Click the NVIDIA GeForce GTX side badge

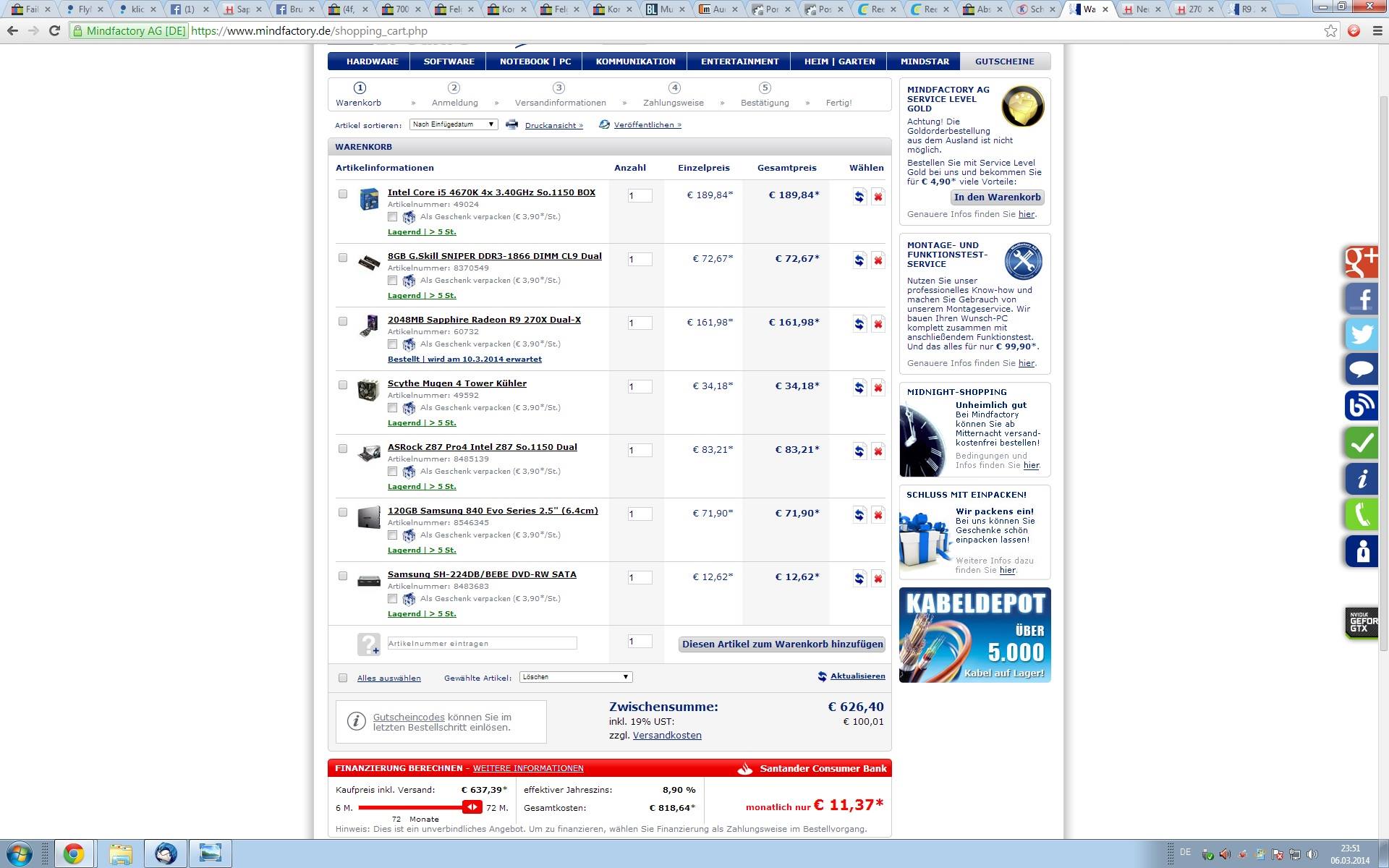click(1362, 623)
